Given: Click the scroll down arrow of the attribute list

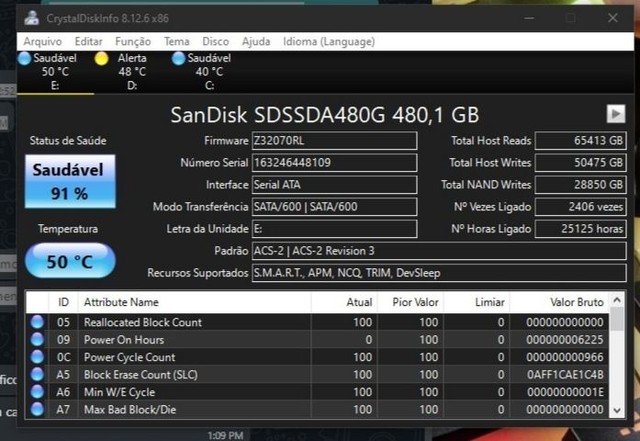Looking at the screenshot, I should tap(617, 410).
